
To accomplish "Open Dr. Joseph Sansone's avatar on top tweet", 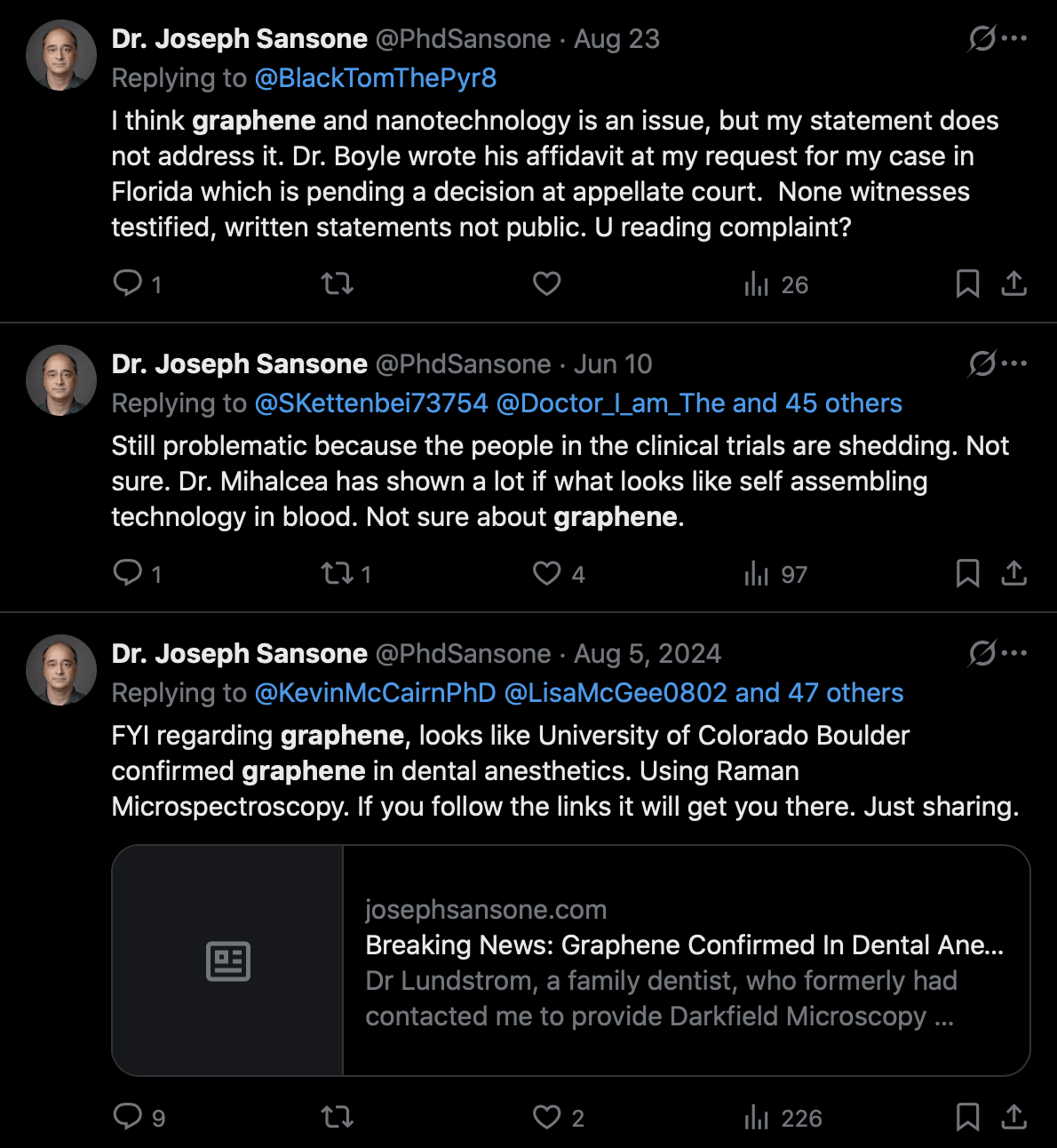I will [61, 55].
